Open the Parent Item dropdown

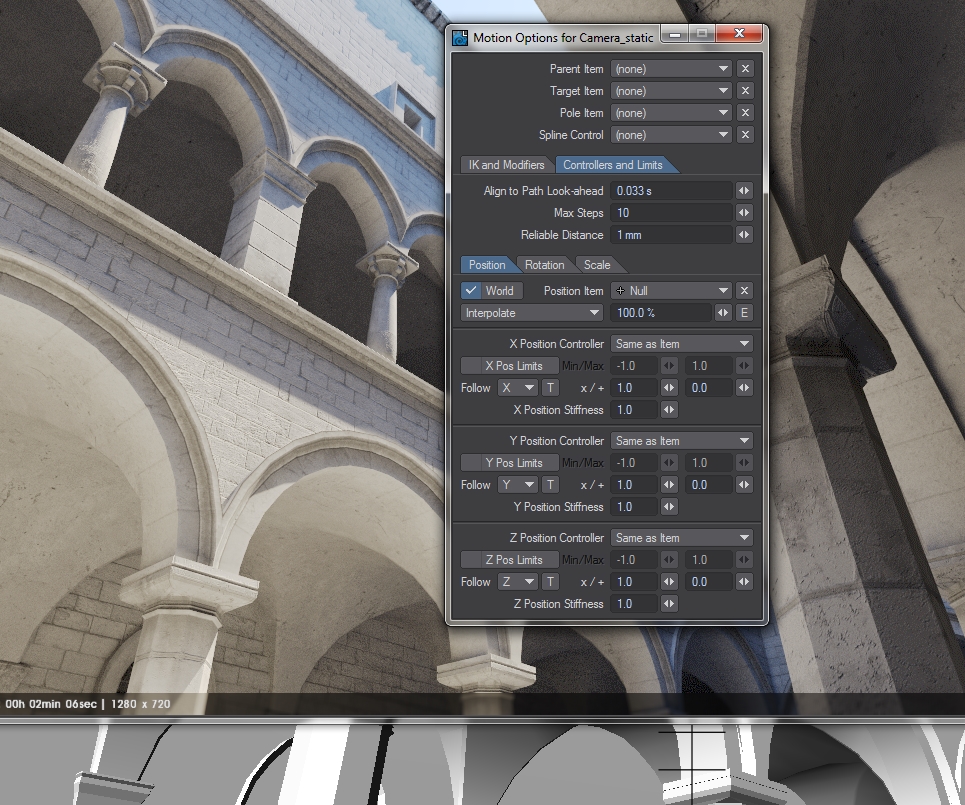(671, 69)
